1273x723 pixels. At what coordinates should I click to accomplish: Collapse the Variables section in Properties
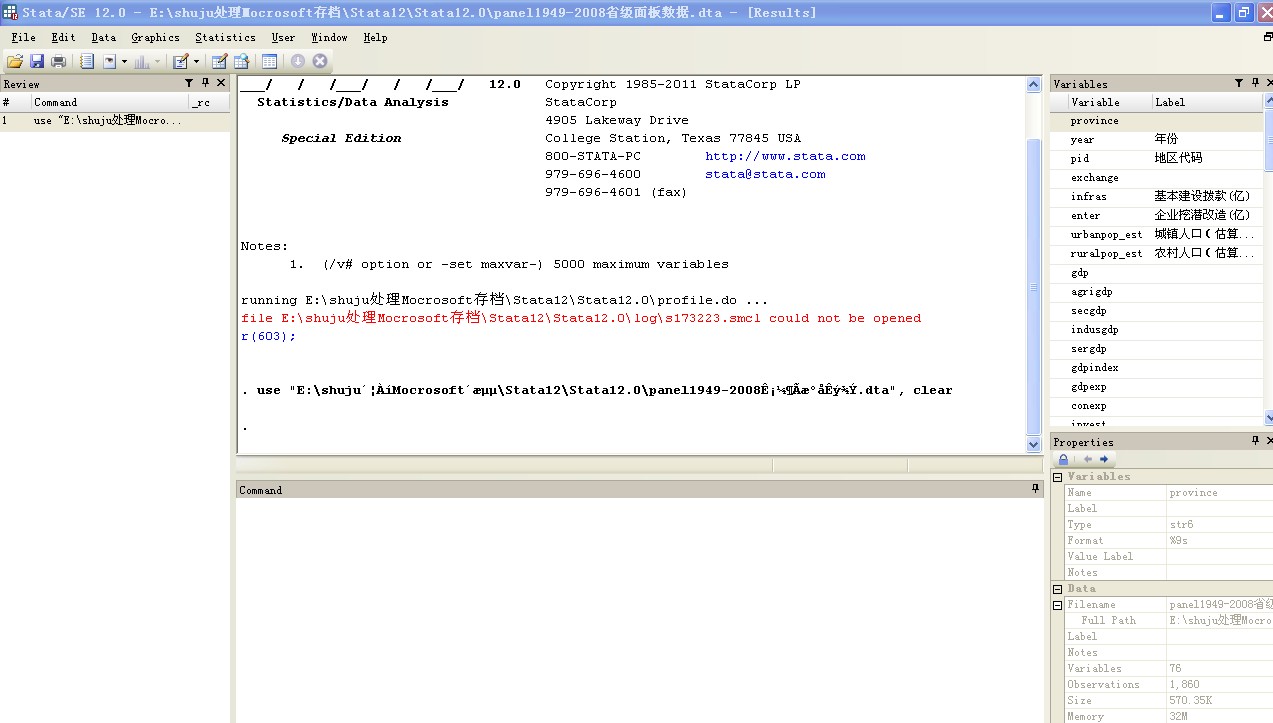click(1057, 477)
